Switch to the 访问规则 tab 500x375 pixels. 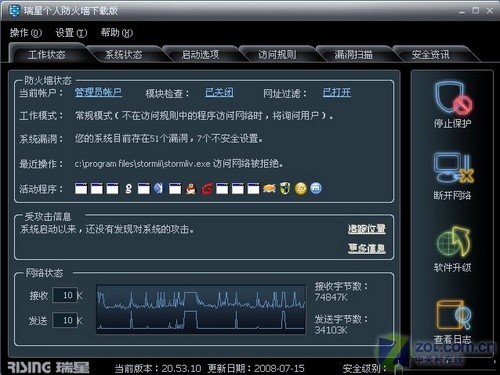click(x=277, y=54)
